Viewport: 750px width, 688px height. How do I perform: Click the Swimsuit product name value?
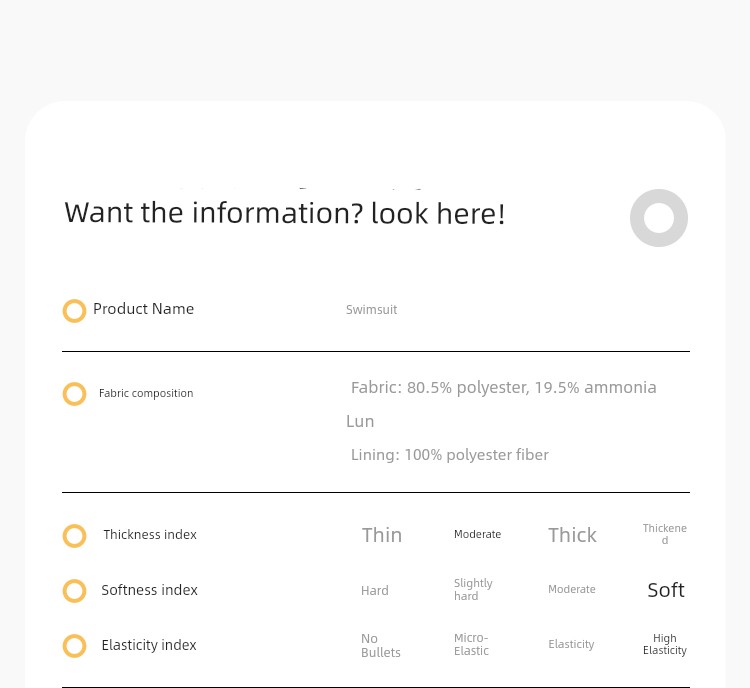point(371,310)
